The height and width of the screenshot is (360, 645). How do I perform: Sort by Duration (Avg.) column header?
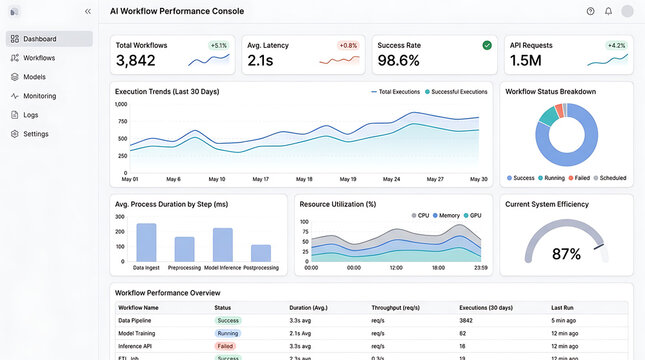coord(309,307)
